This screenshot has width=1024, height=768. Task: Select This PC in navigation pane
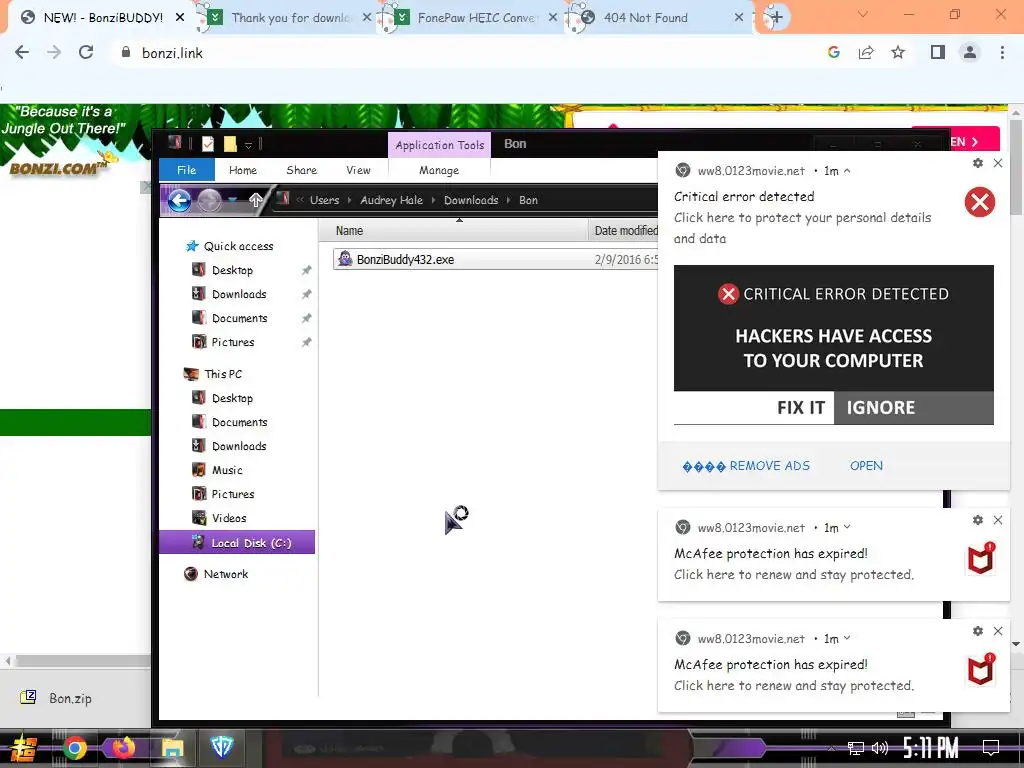pyautogui.click(x=223, y=374)
